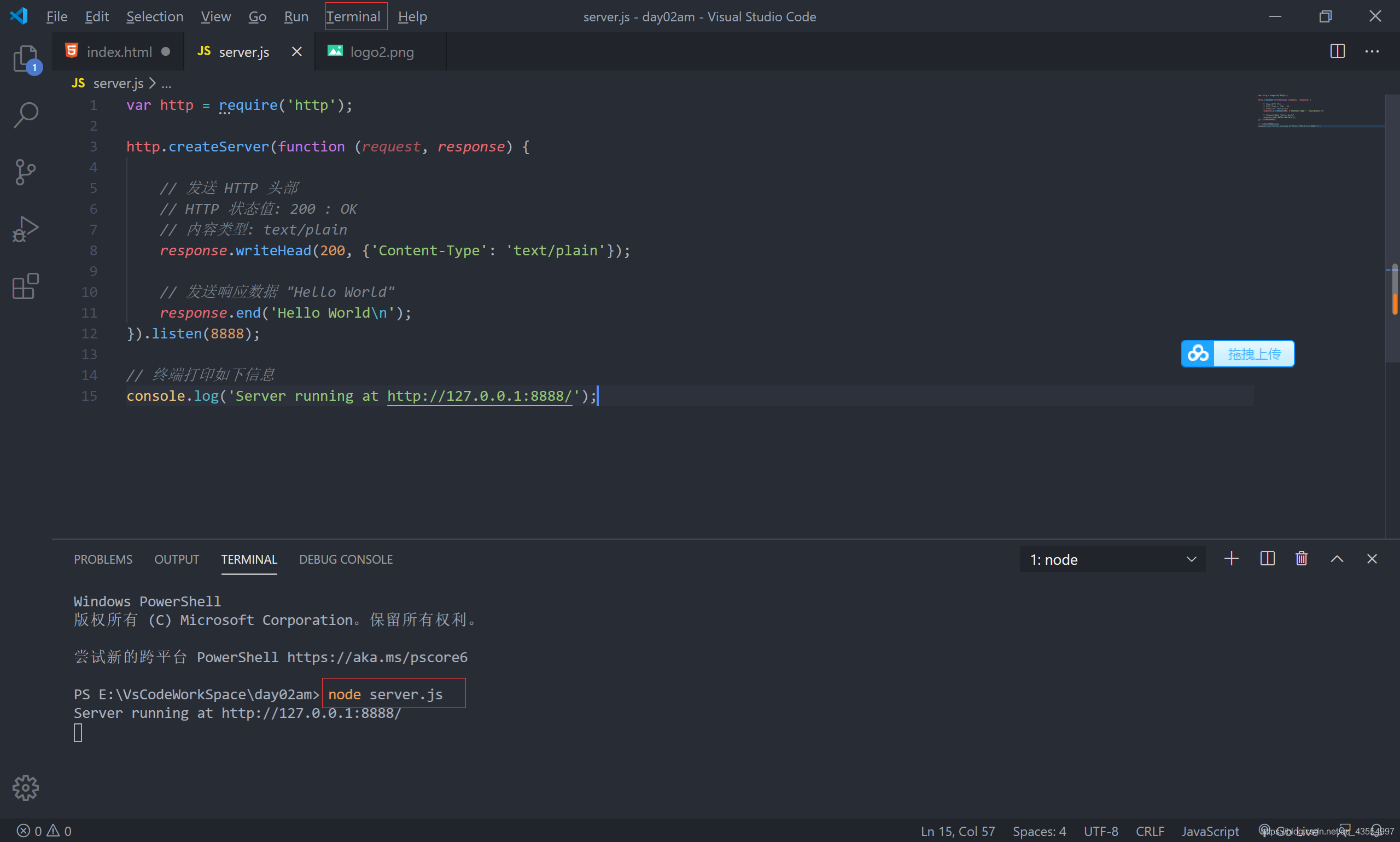This screenshot has width=1400, height=842.
Task: Open the File menu
Action: click(57, 16)
